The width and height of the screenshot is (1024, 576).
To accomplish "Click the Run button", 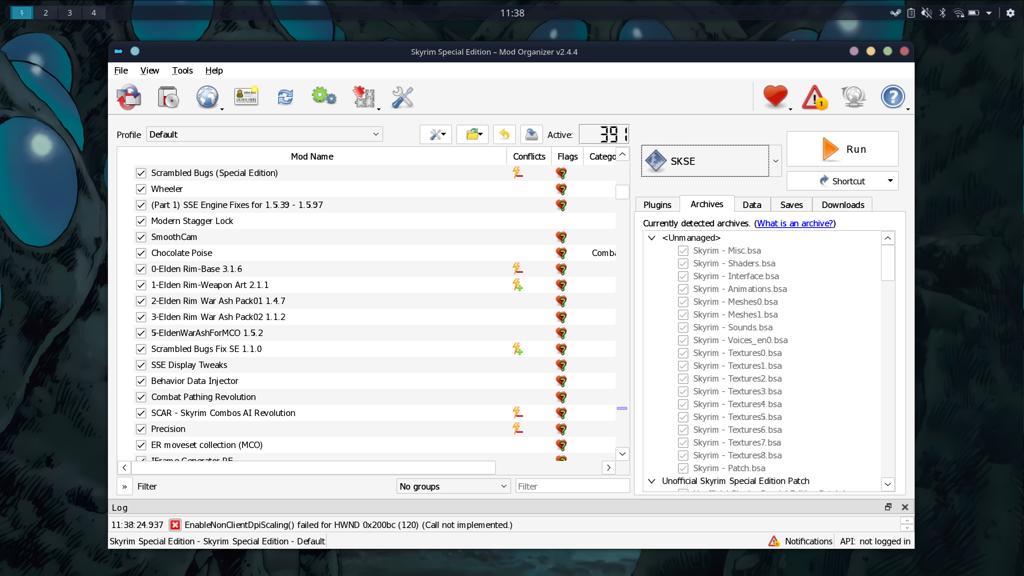I will (842, 150).
